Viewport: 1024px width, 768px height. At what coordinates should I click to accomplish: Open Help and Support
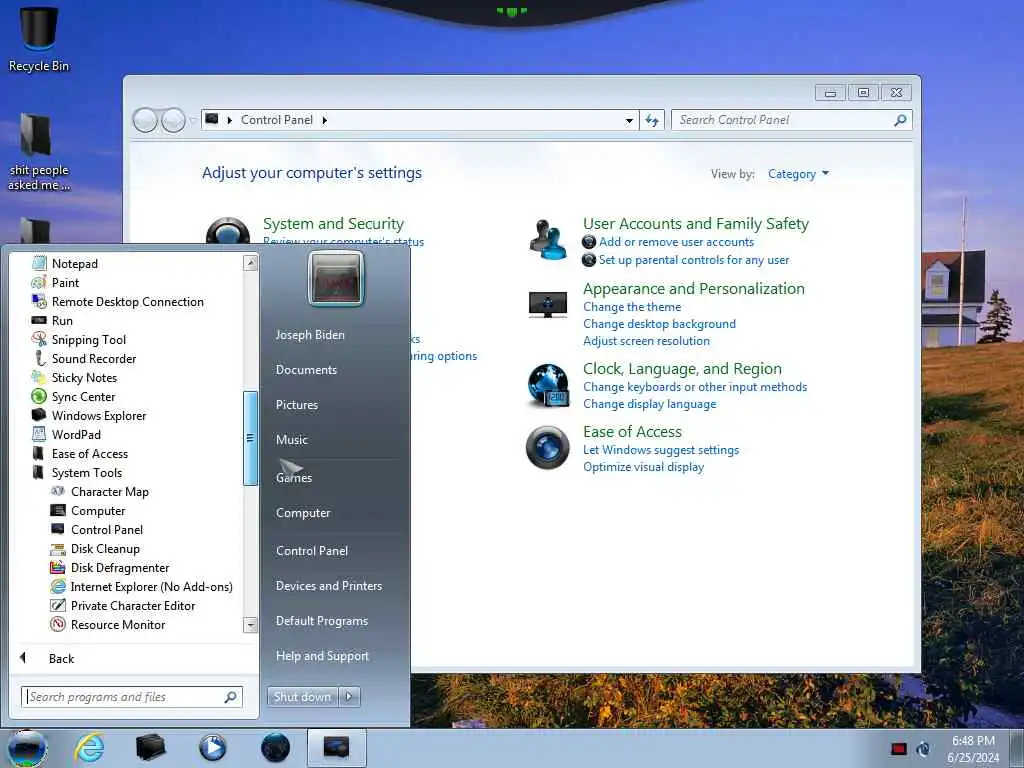coord(322,656)
